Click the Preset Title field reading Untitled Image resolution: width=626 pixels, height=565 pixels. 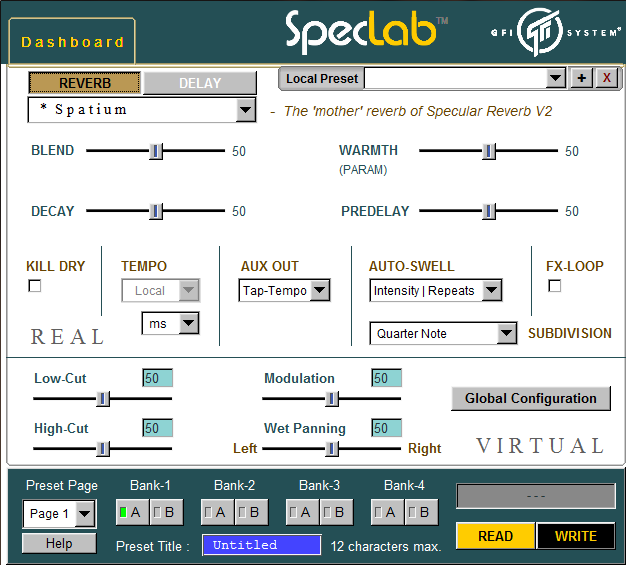(x=261, y=545)
